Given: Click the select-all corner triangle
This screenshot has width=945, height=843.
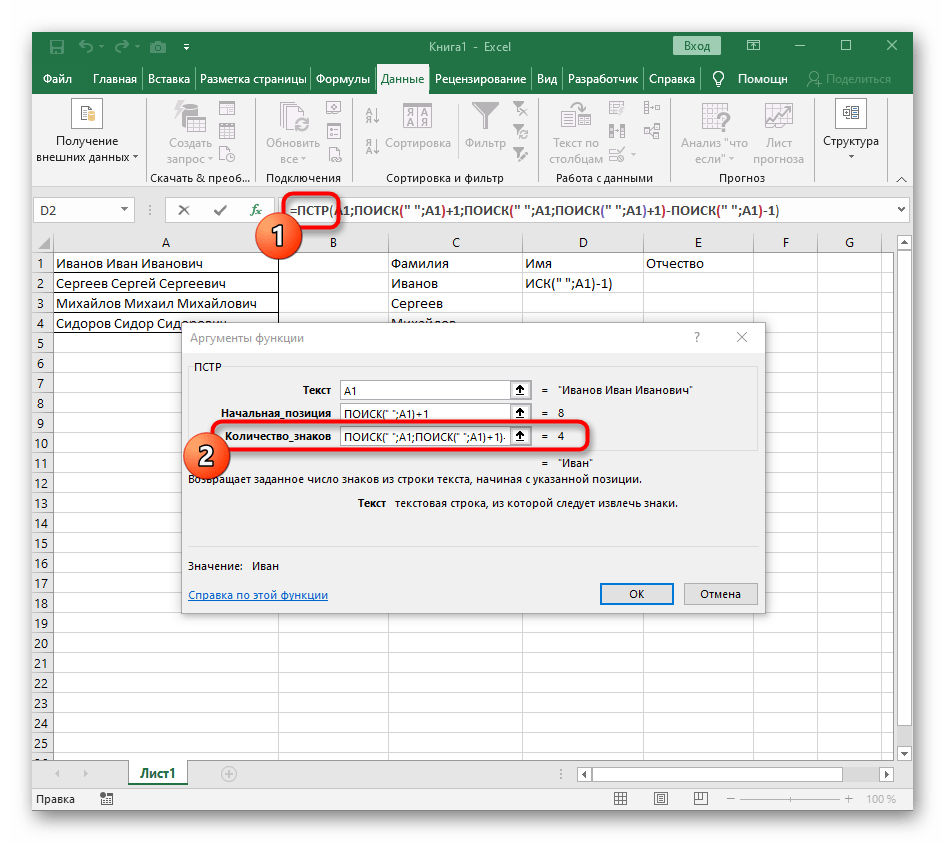Looking at the screenshot, I should pos(43,243).
